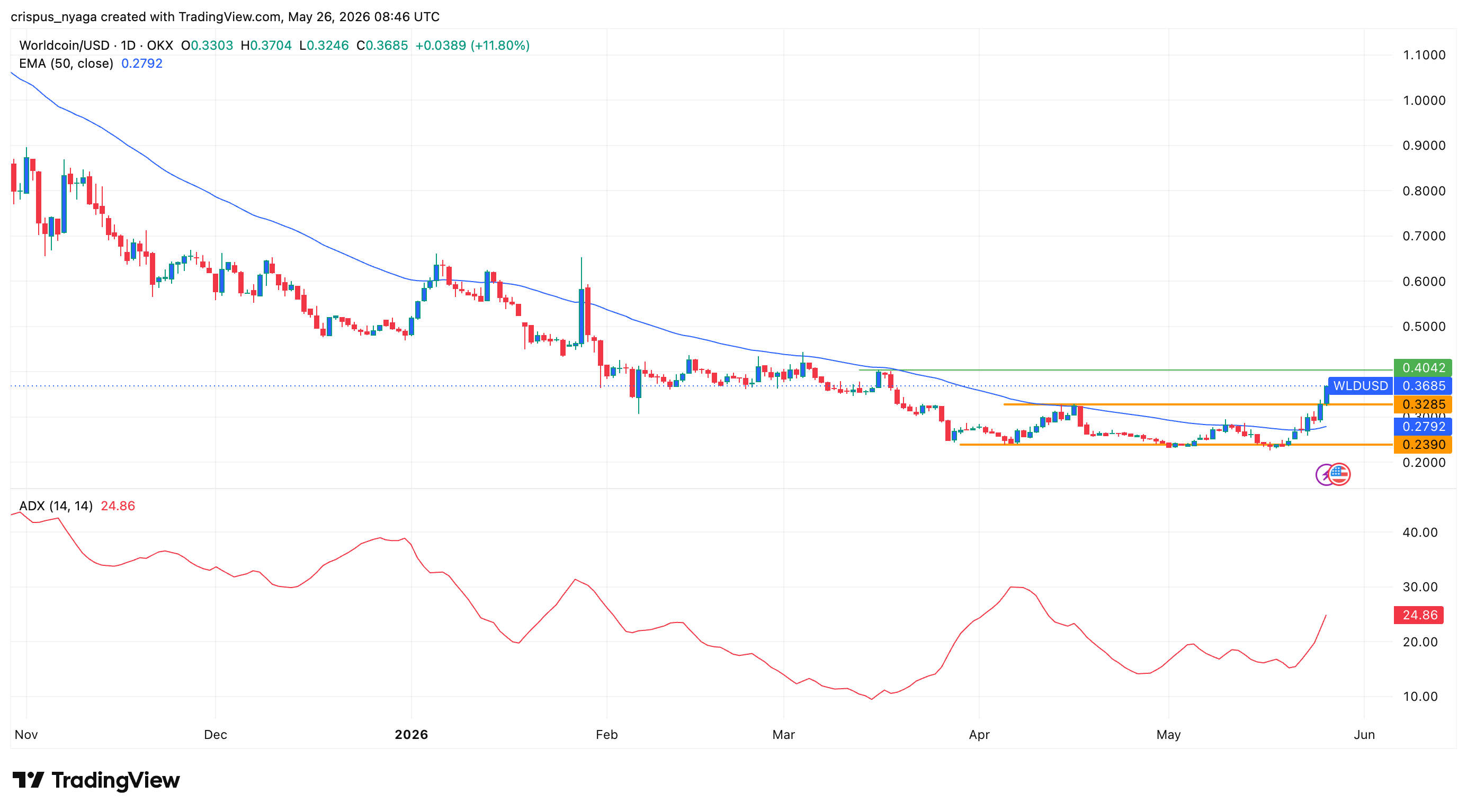This screenshot has height=812, width=1467.
Task: Click the purple lightning event icon
Action: [1324, 474]
